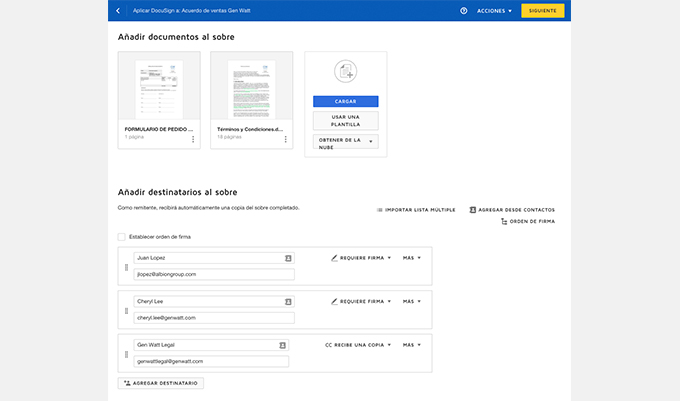Click the back arrow in header

click(x=118, y=11)
